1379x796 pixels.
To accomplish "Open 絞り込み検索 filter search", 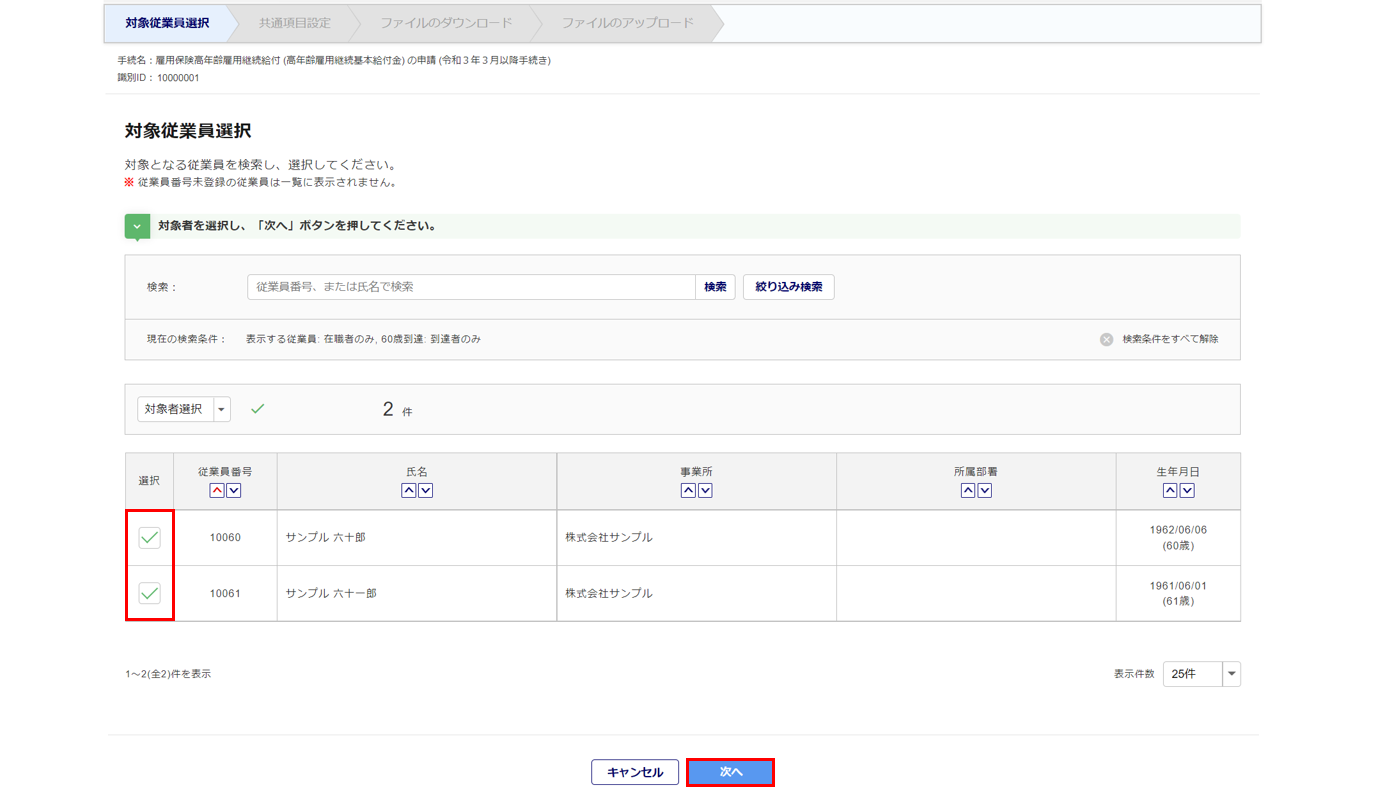I will point(789,287).
